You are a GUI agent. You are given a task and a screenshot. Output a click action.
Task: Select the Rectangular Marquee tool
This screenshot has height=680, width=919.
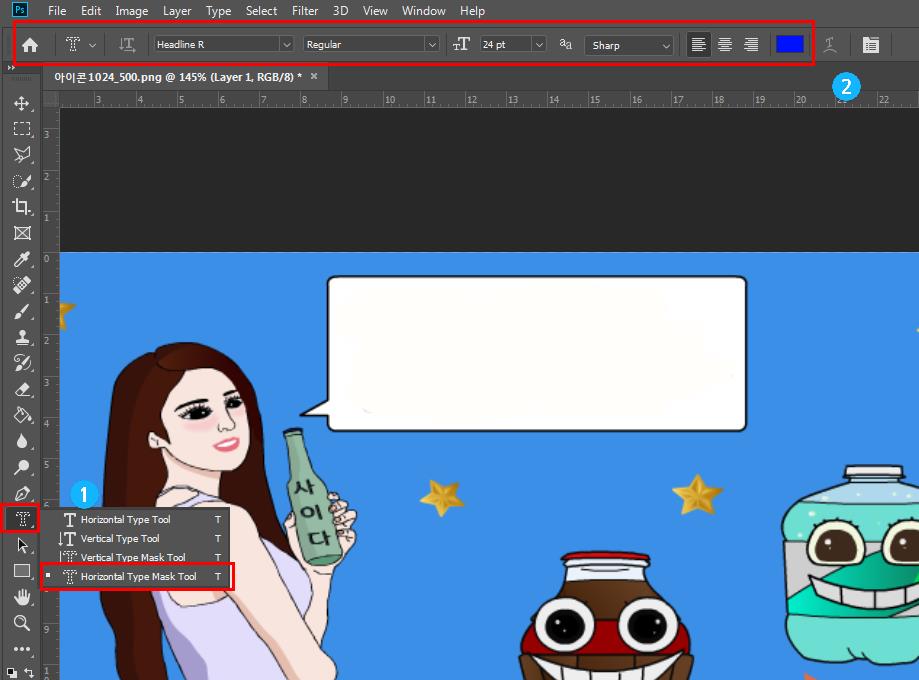[21, 129]
